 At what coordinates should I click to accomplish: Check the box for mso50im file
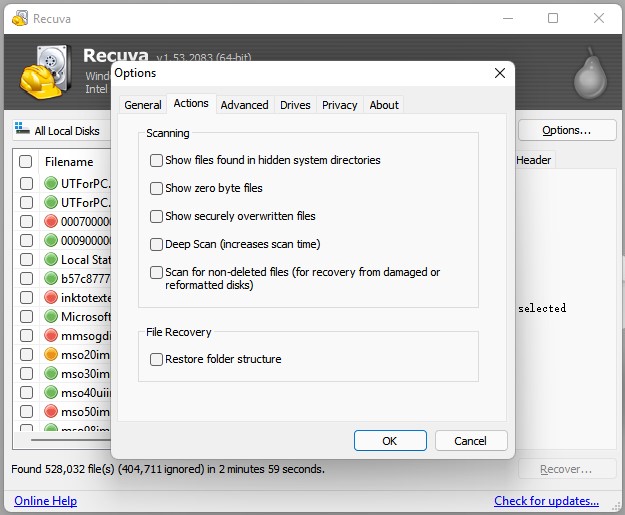click(x=26, y=411)
